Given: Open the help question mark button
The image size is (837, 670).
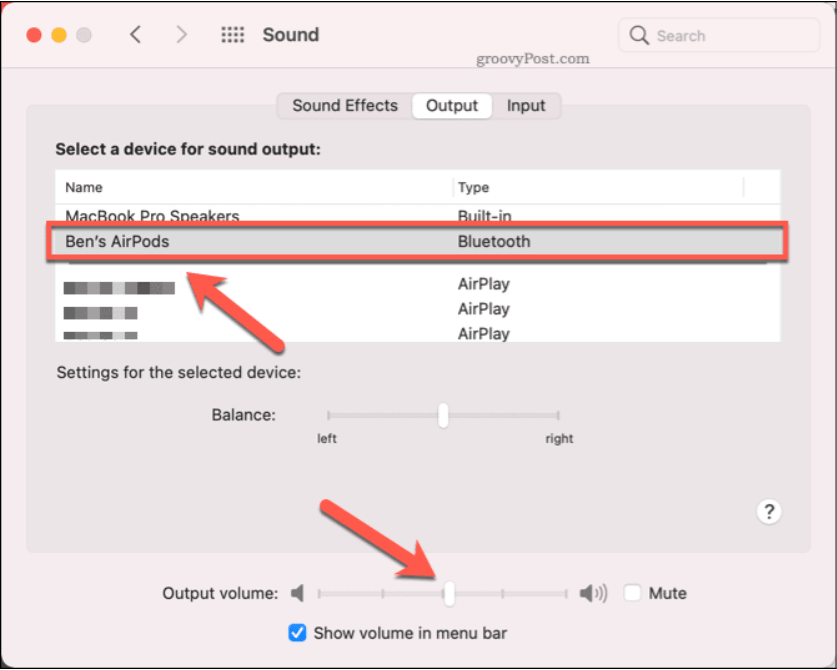Looking at the screenshot, I should 769,511.
